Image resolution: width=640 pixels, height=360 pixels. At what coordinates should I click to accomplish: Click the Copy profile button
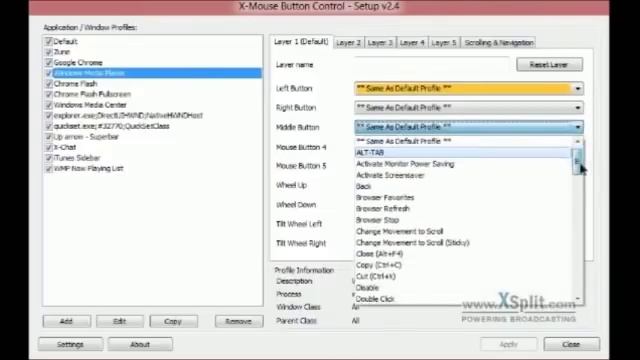[173, 321]
